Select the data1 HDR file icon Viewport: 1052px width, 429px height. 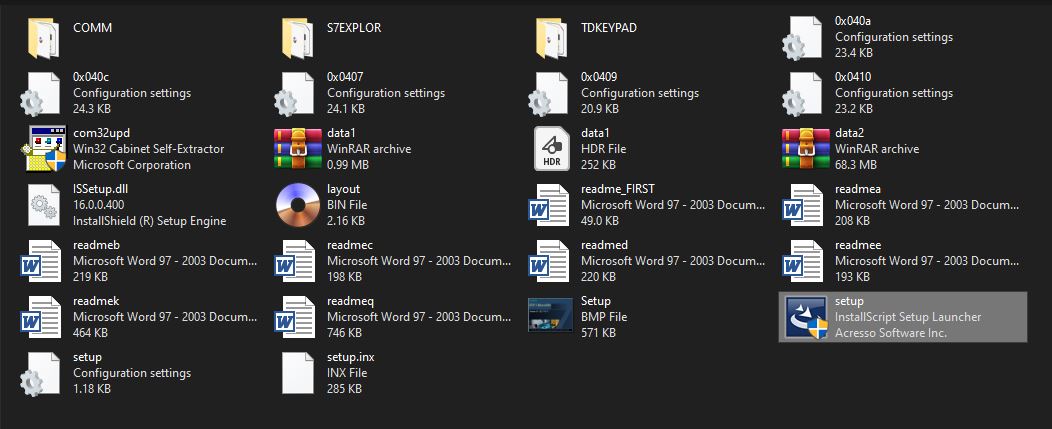(x=550, y=149)
